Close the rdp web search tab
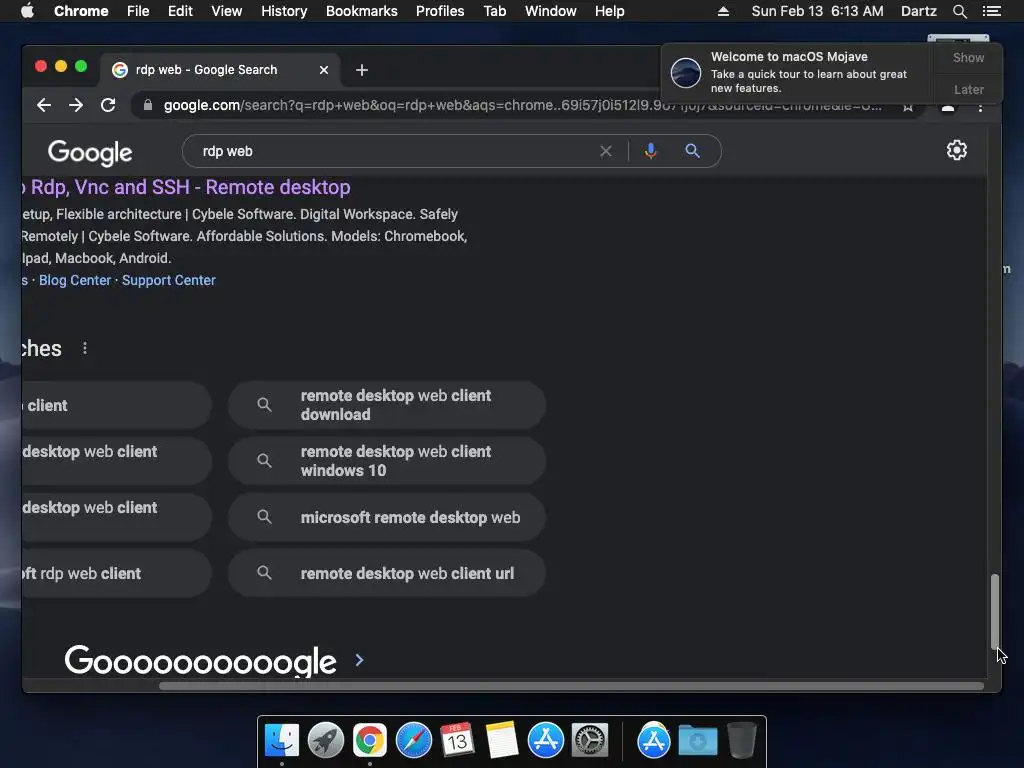Image resolution: width=1024 pixels, height=768 pixels. pos(324,70)
